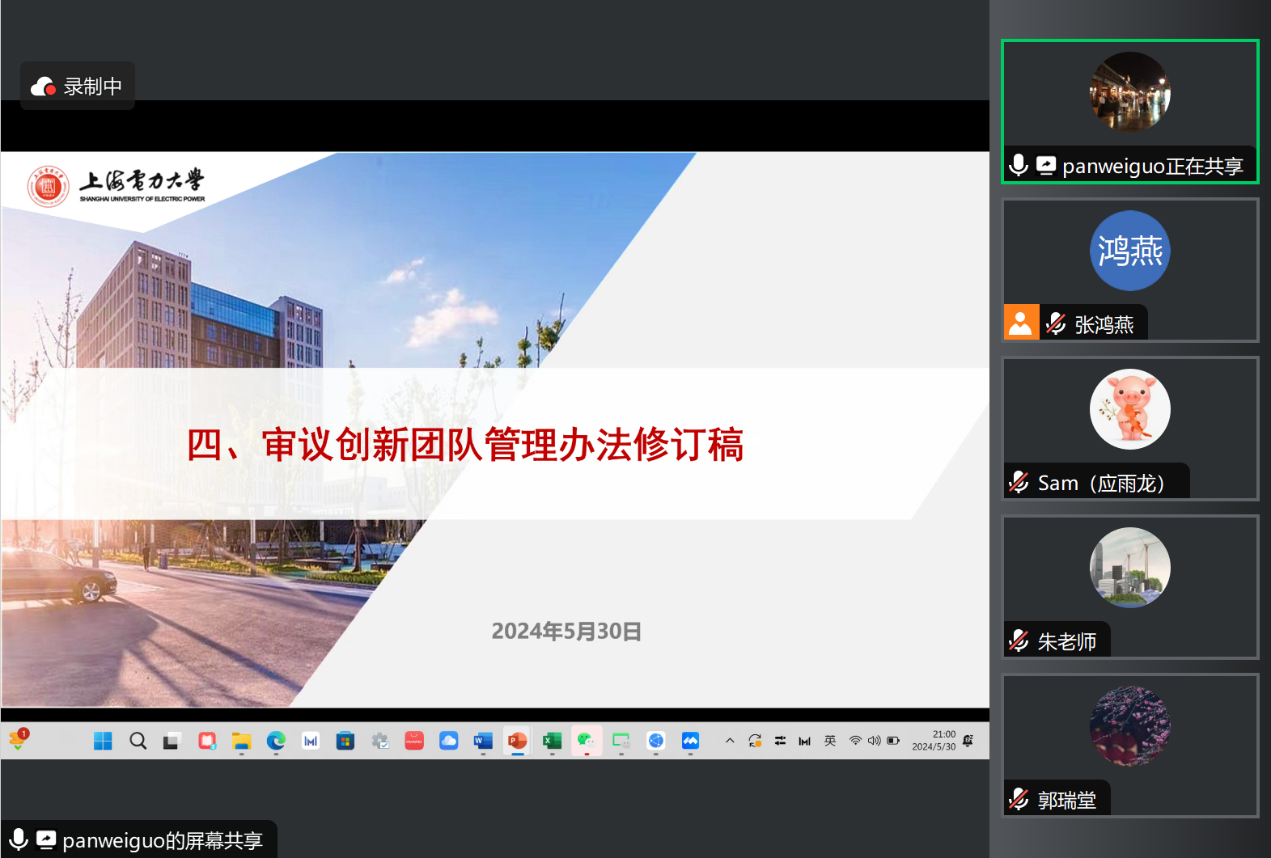Click the taskbar Search magnifier

138,741
